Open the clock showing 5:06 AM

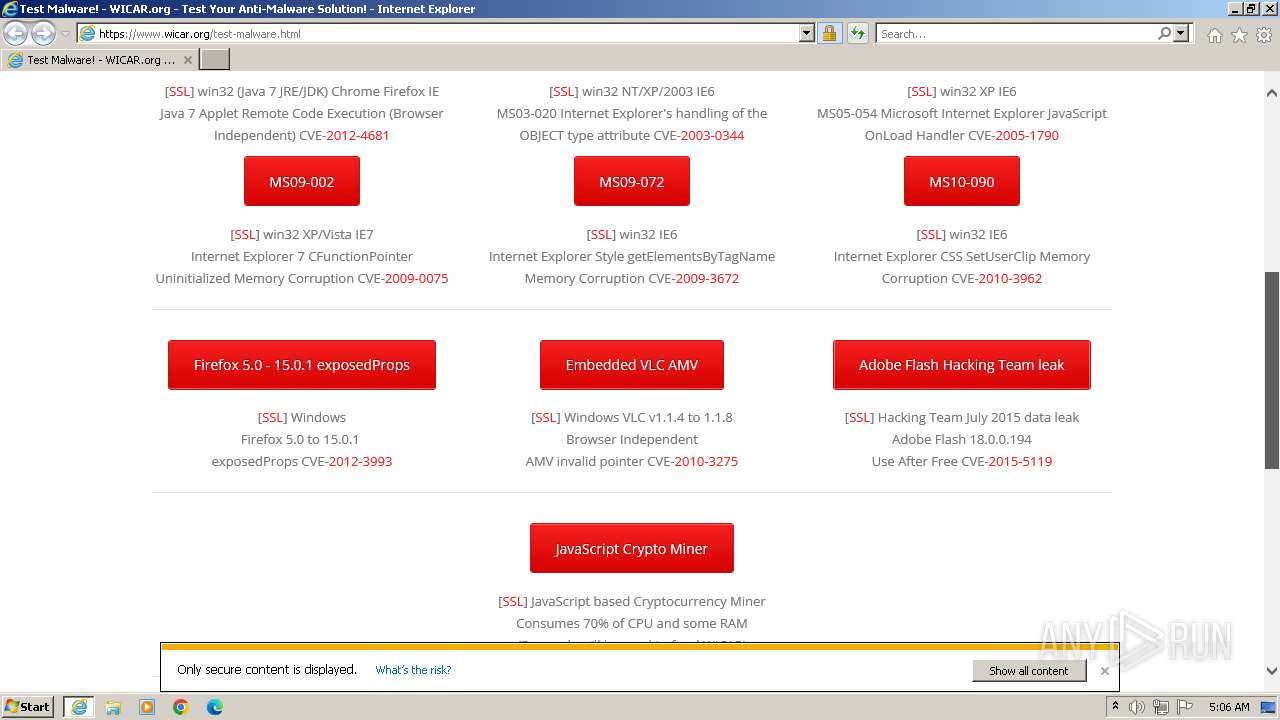(x=1229, y=707)
